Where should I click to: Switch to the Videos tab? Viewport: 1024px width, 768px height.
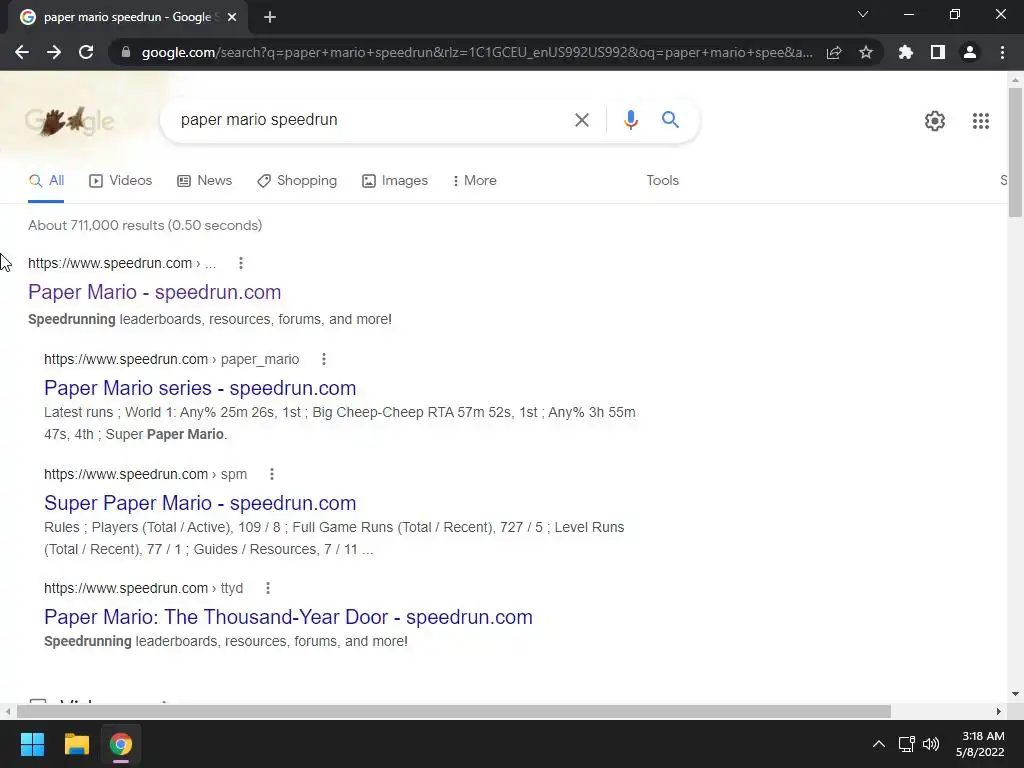tap(121, 181)
